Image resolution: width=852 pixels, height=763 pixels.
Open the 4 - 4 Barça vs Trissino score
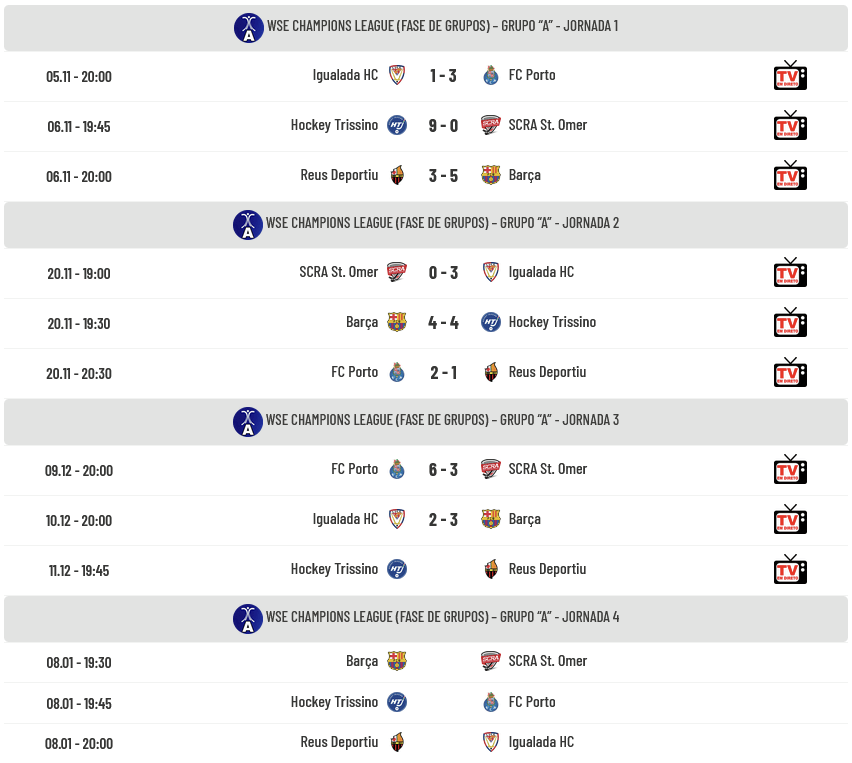click(x=443, y=323)
